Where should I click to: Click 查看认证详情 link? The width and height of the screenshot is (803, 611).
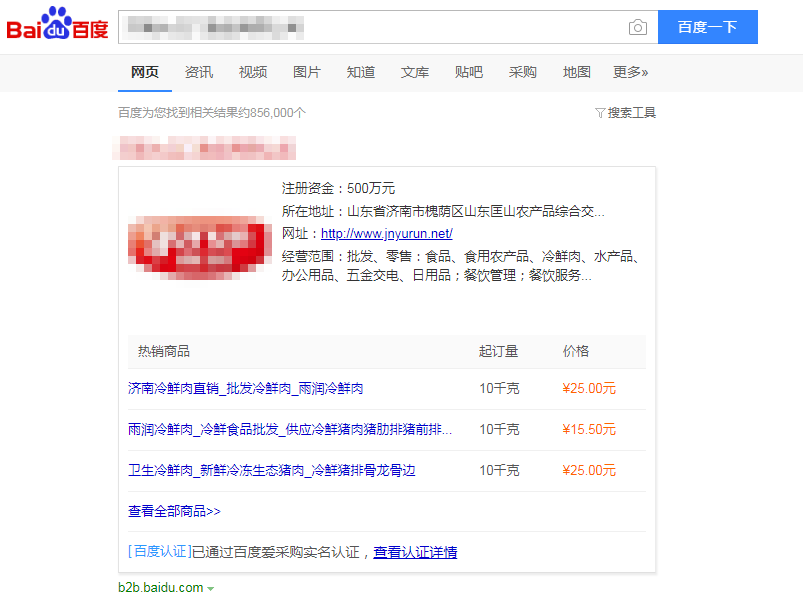pos(415,552)
